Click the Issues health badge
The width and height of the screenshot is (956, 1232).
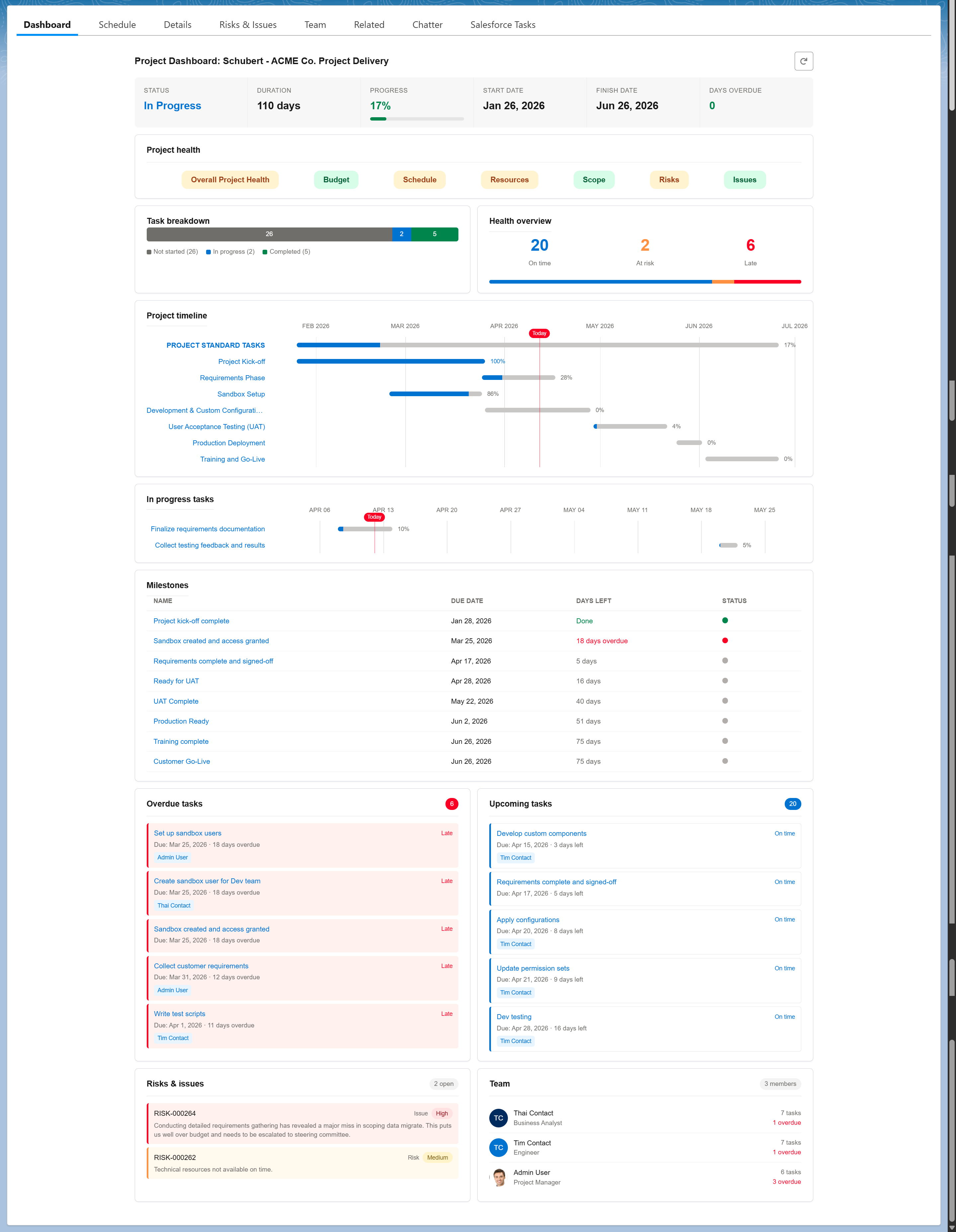pyautogui.click(x=745, y=180)
